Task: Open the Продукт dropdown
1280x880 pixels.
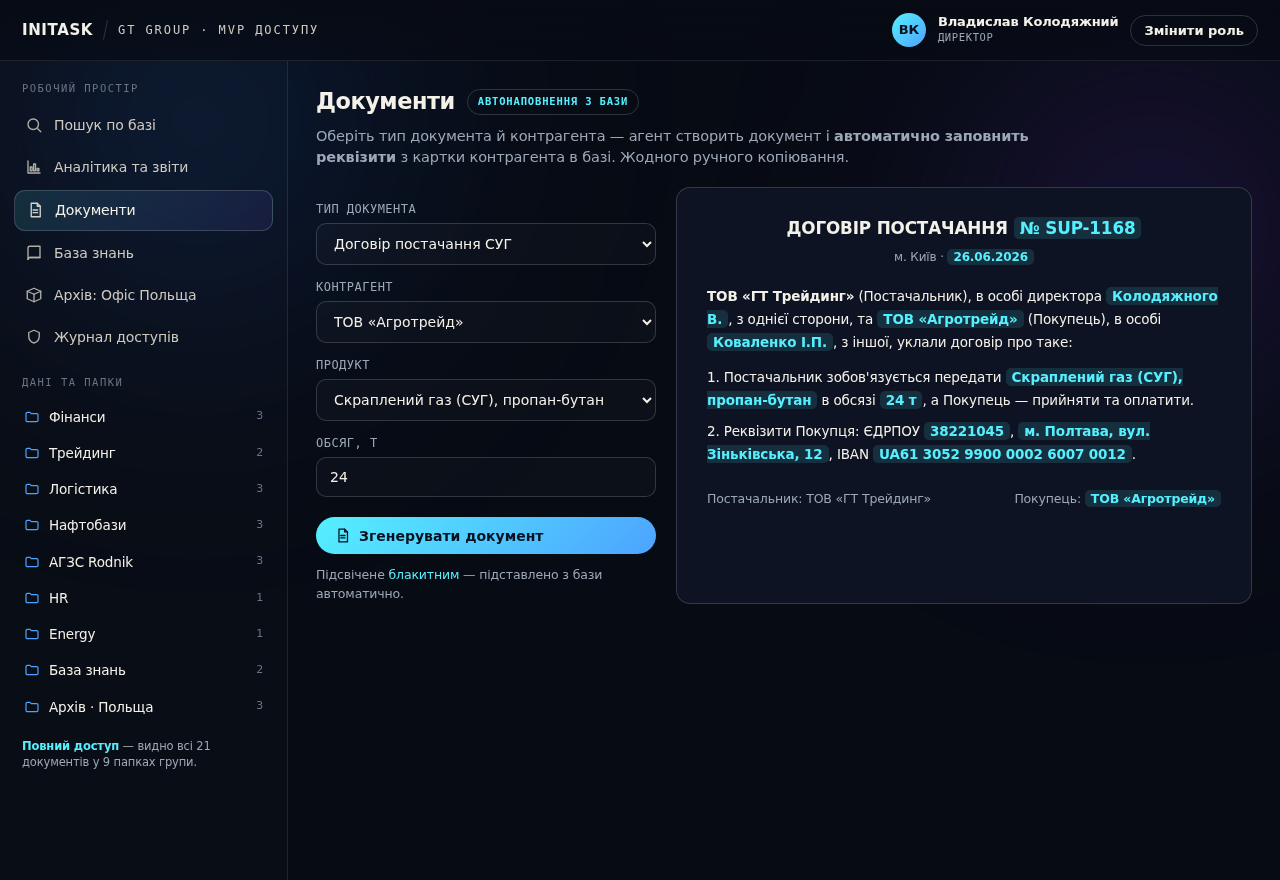Action: click(486, 400)
